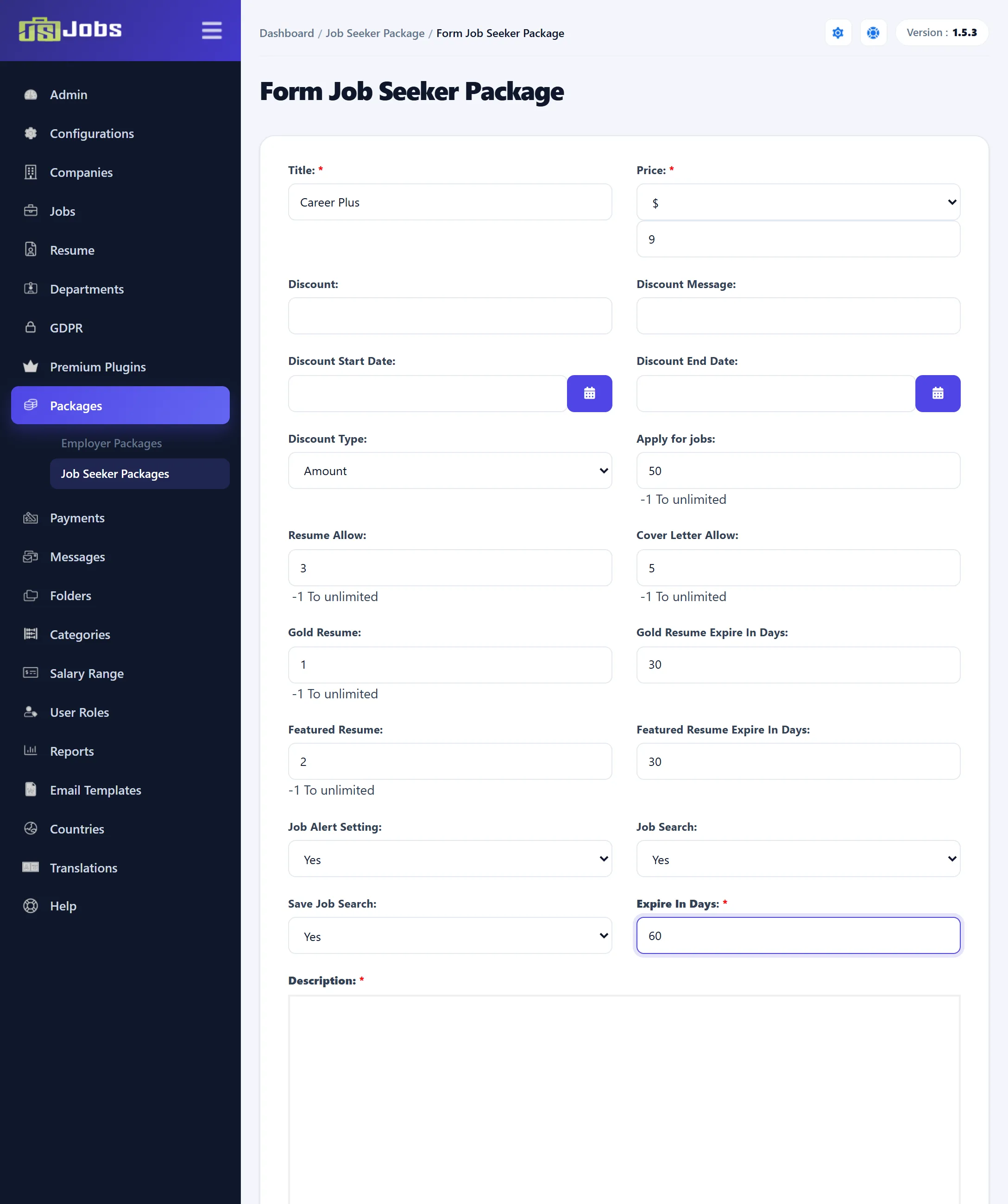The width and height of the screenshot is (1008, 1204).
Task: Click the Countries globe sidebar icon
Action: pos(31,829)
